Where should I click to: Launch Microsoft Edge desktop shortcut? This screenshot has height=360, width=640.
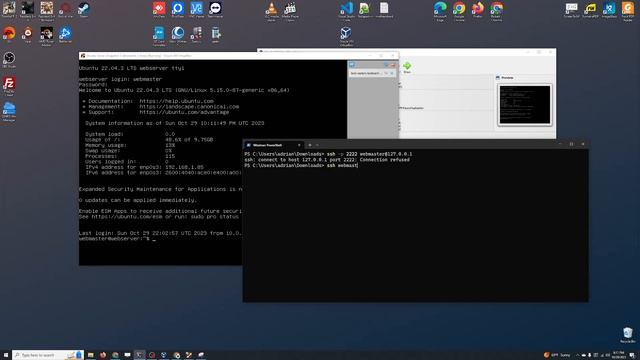pyautogui.click(x=440, y=11)
